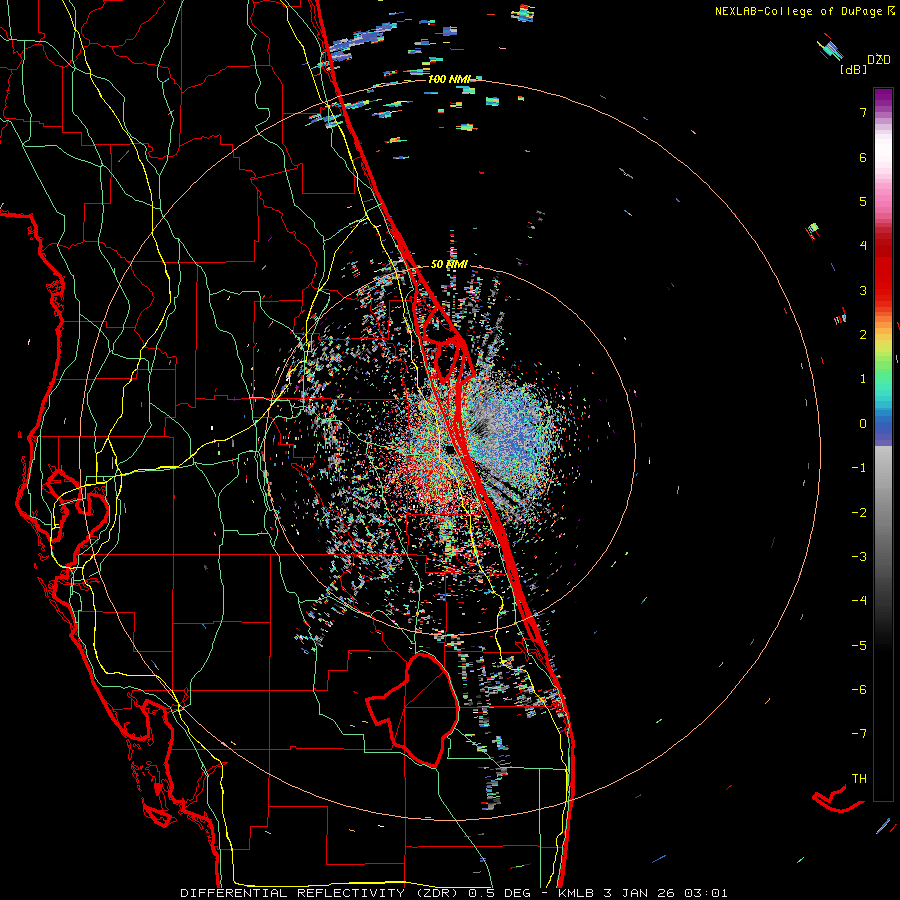900x900 pixels.
Task: Click the "-3" value on the color scale
Action: [x=859, y=556]
